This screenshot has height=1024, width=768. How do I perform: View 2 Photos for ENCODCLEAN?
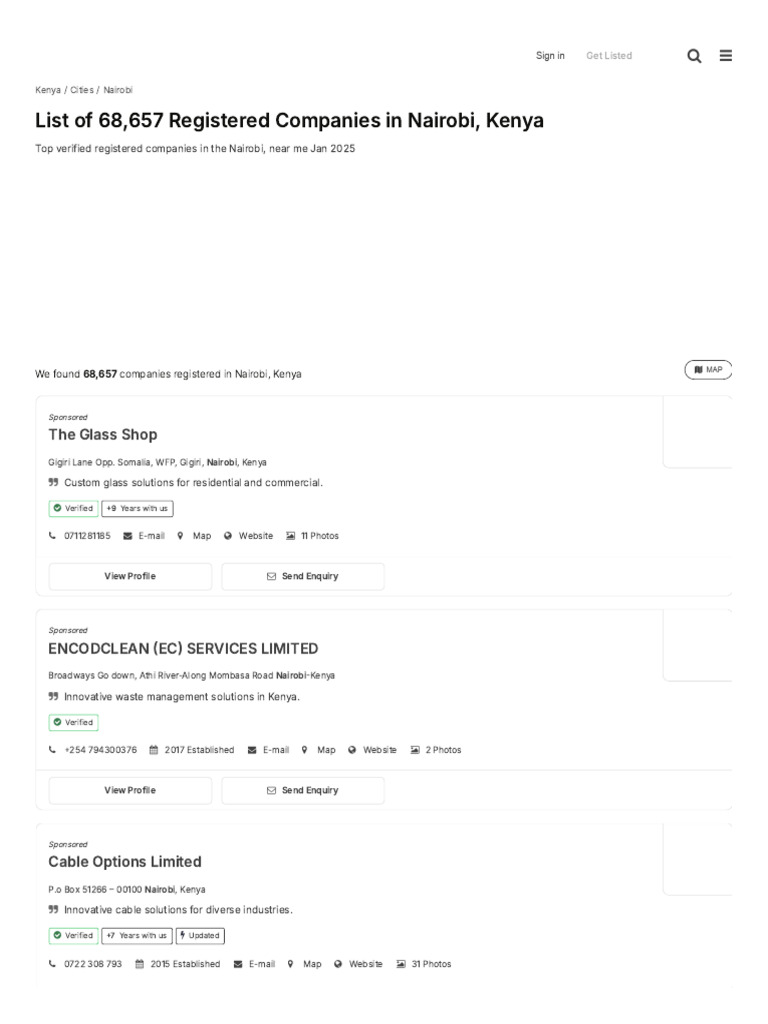click(436, 750)
